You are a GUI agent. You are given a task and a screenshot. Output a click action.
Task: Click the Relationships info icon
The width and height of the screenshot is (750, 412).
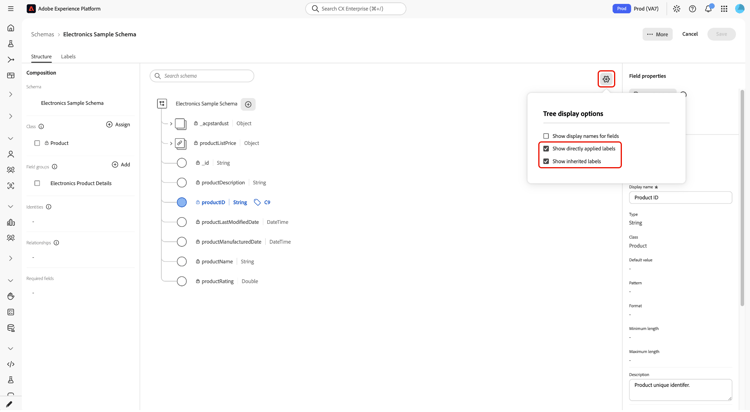click(56, 243)
